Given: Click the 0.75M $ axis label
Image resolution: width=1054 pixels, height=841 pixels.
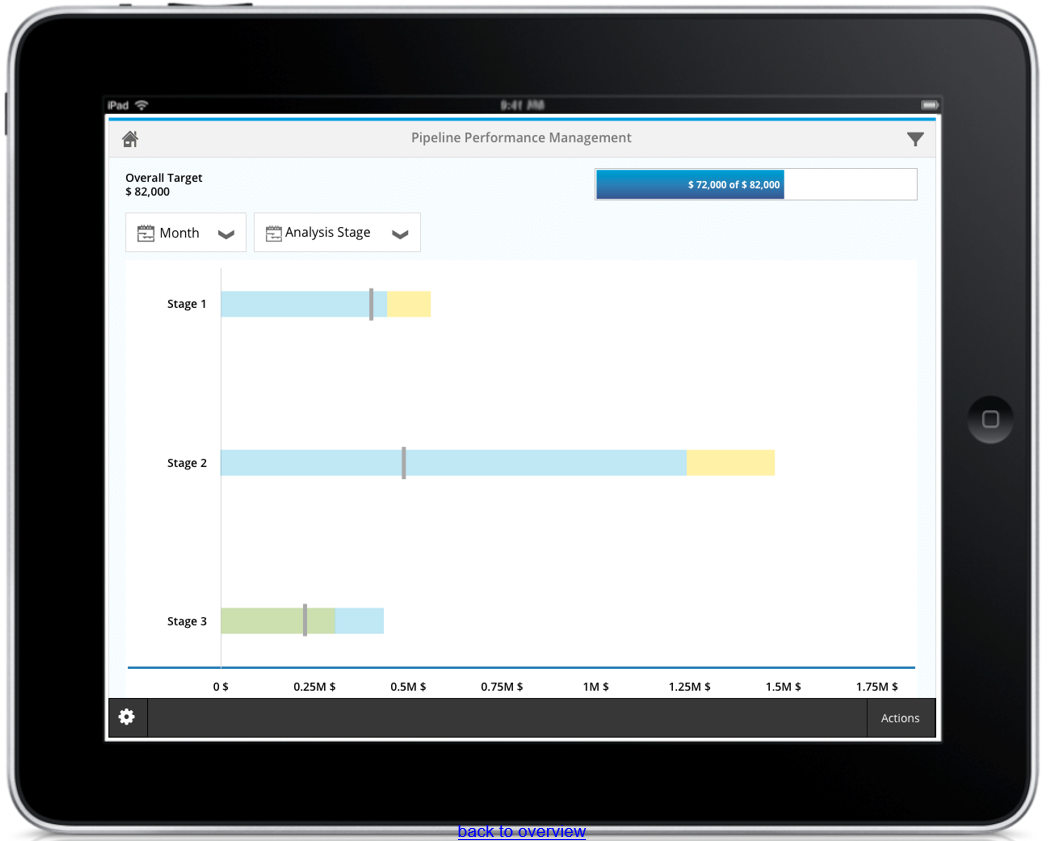Looking at the screenshot, I should click(501, 686).
